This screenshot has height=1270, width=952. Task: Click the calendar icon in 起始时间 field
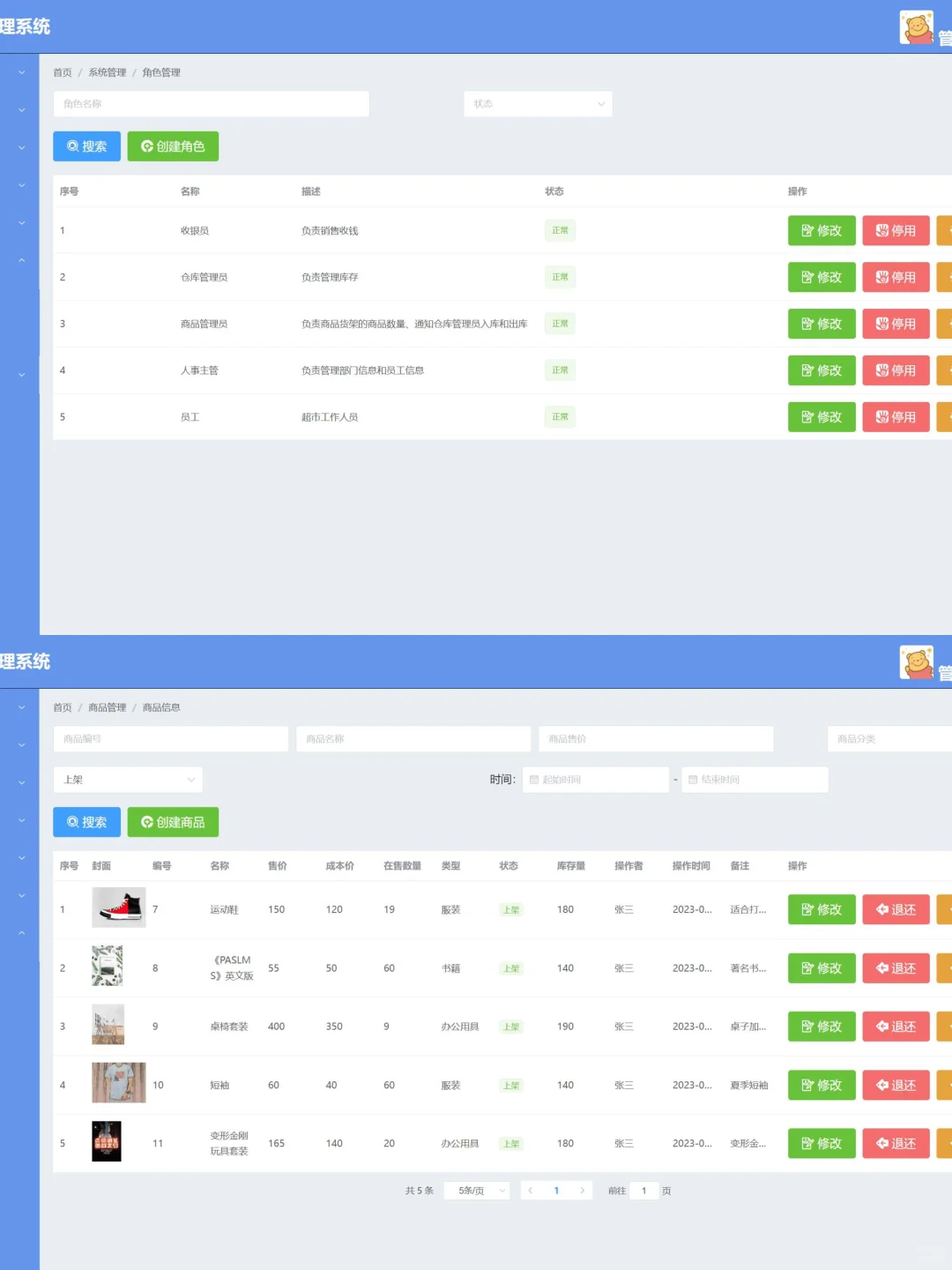(x=534, y=779)
